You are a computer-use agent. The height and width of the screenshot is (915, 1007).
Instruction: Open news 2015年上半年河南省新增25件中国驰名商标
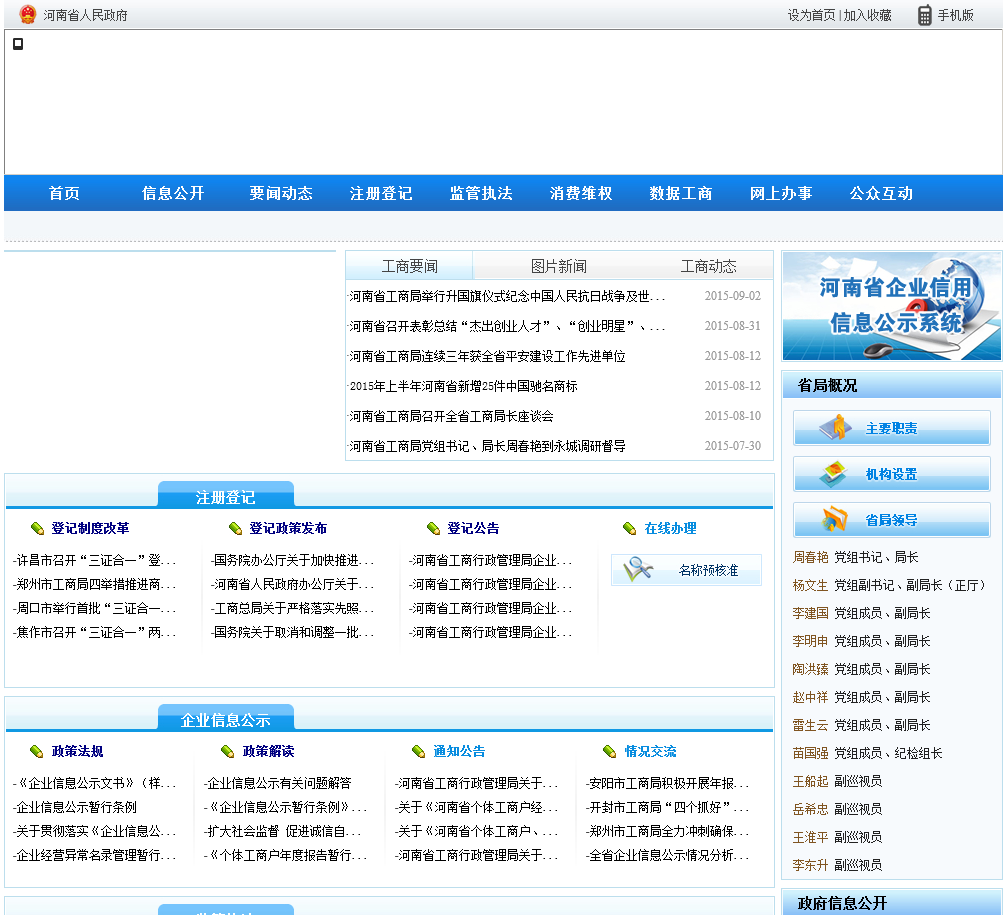tap(463, 386)
